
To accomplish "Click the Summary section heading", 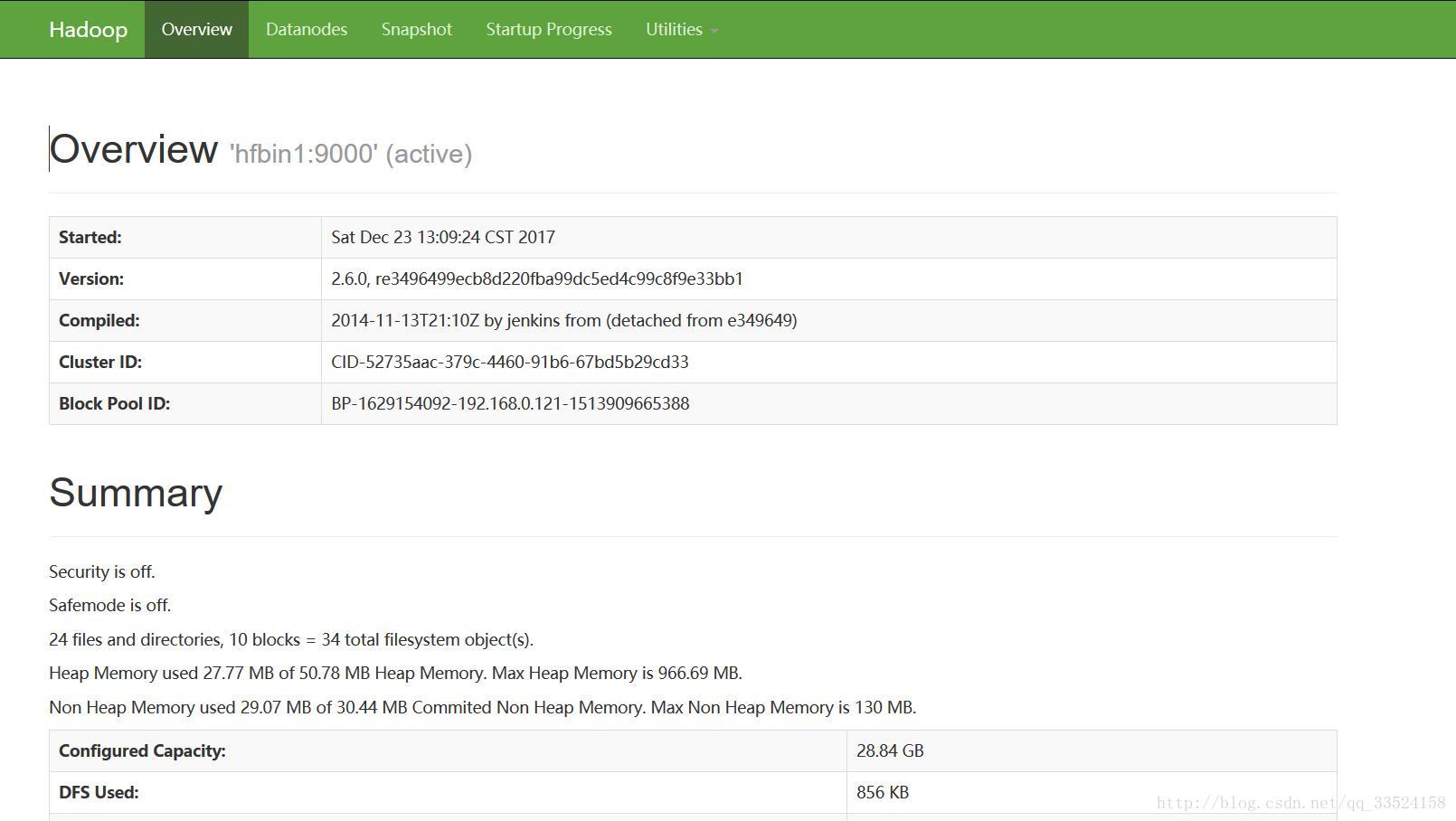I will tap(136, 493).
